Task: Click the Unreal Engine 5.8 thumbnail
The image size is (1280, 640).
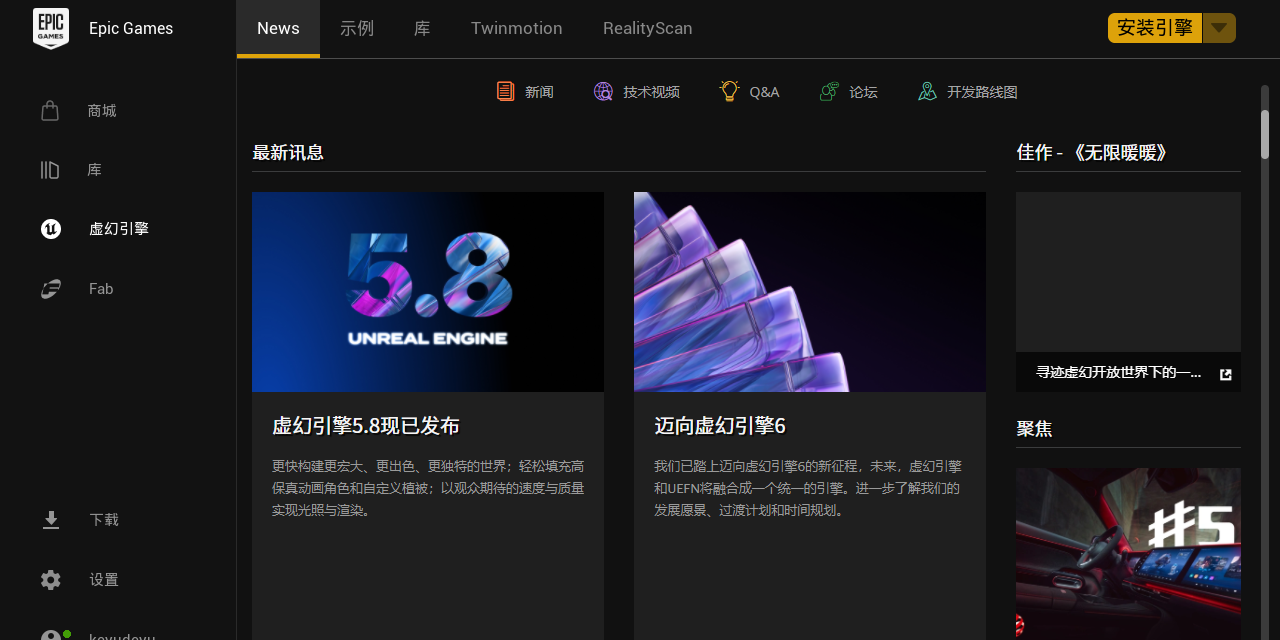Action: point(428,292)
